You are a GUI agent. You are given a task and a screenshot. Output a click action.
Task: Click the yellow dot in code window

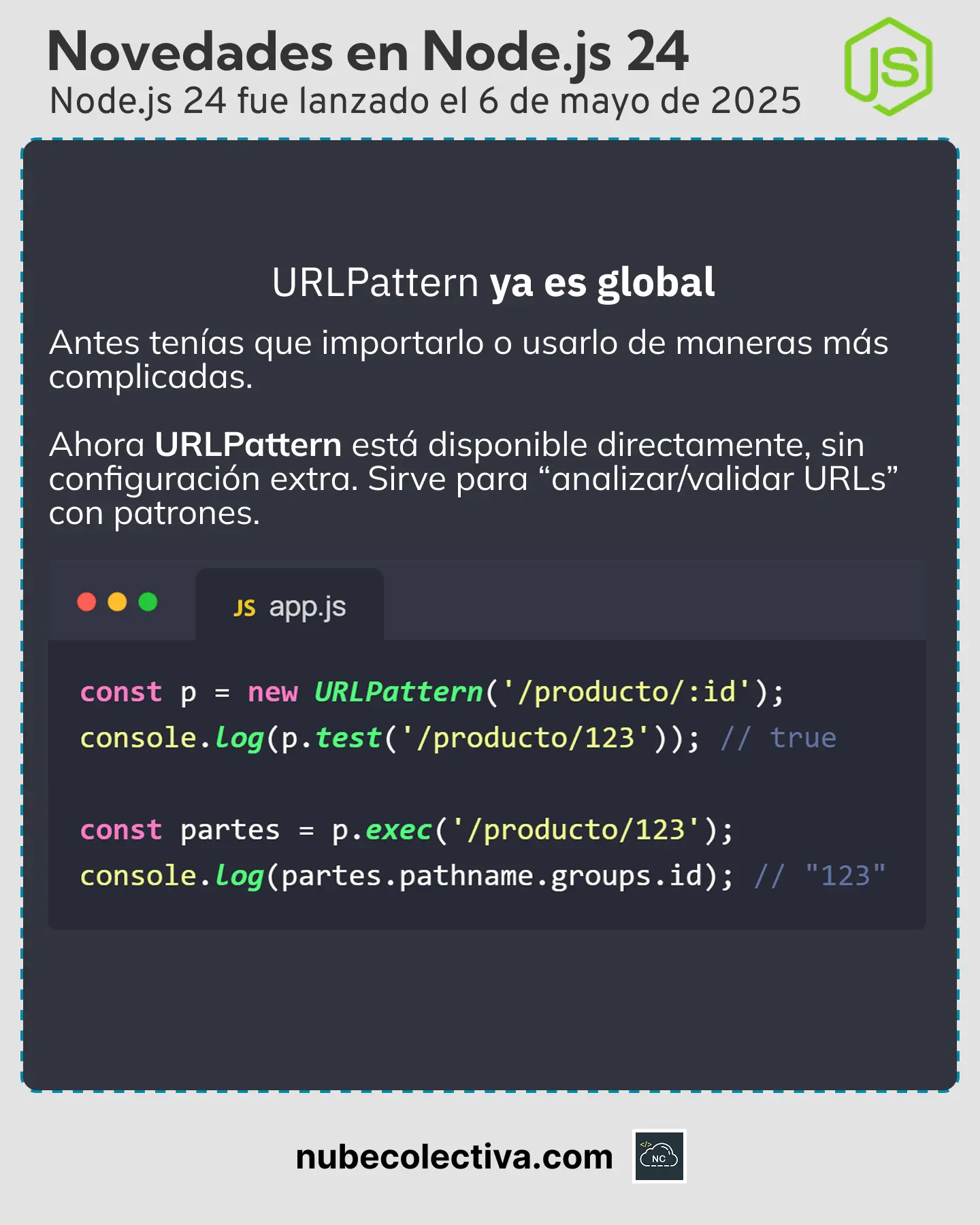click(x=117, y=602)
